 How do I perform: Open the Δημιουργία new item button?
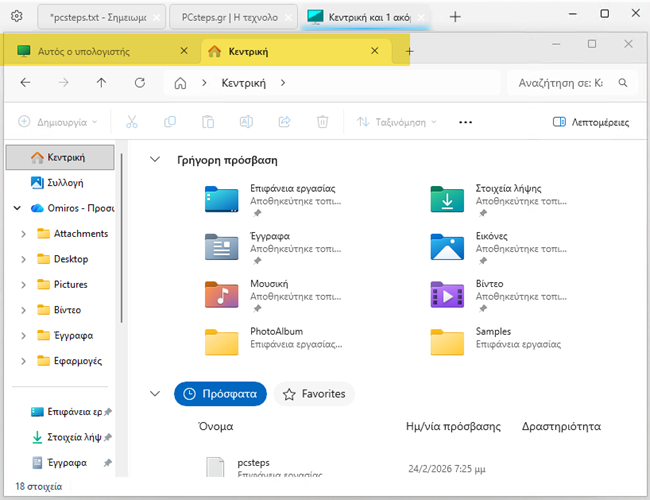pyautogui.click(x=58, y=122)
